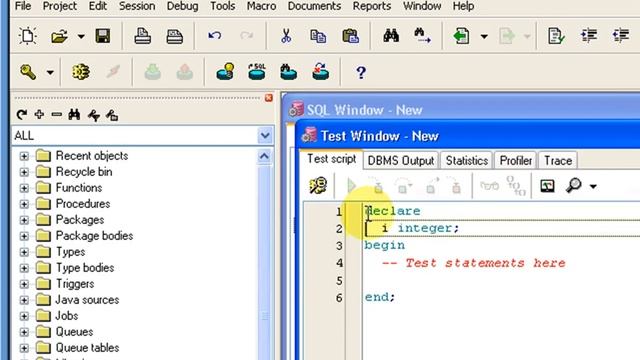Close the object browser panel
The height and width of the screenshot is (360, 640).
coord(269,98)
